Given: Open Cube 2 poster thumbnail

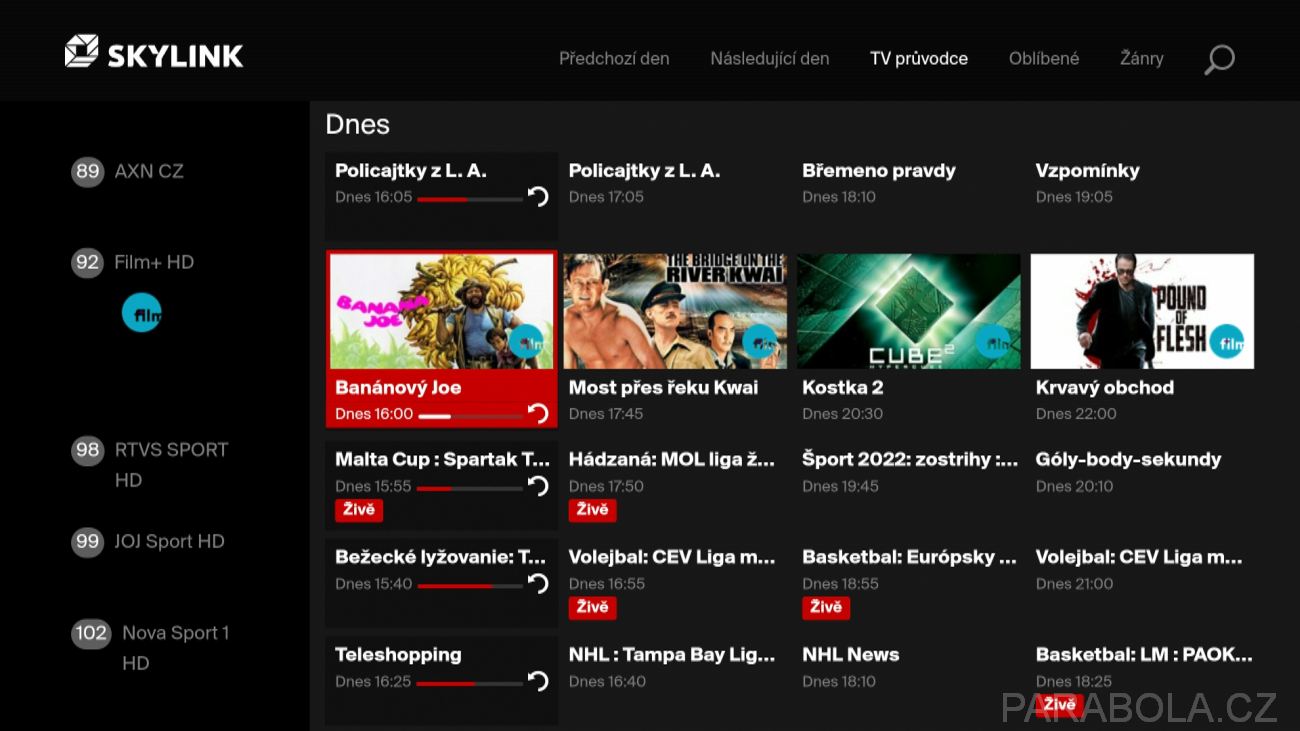Looking at the screenshot, I should [909, 311].
